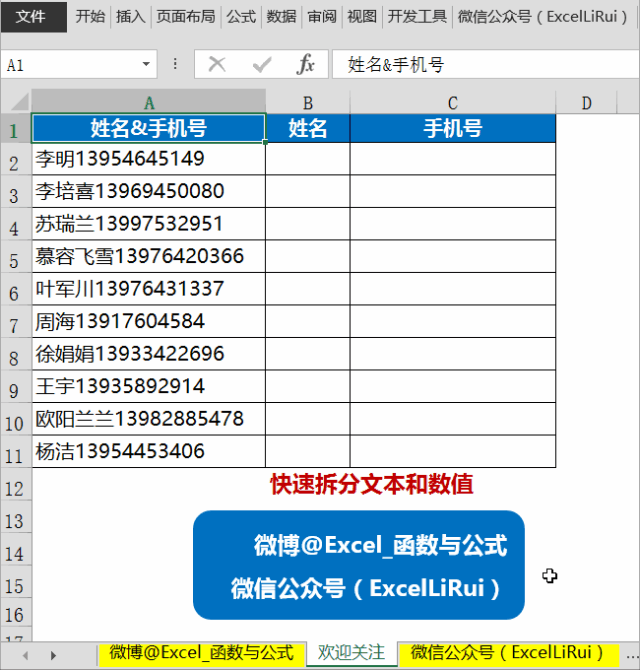
Task: Switch to the 开始 ribbon tab
Action: click(x=90, y=17)
